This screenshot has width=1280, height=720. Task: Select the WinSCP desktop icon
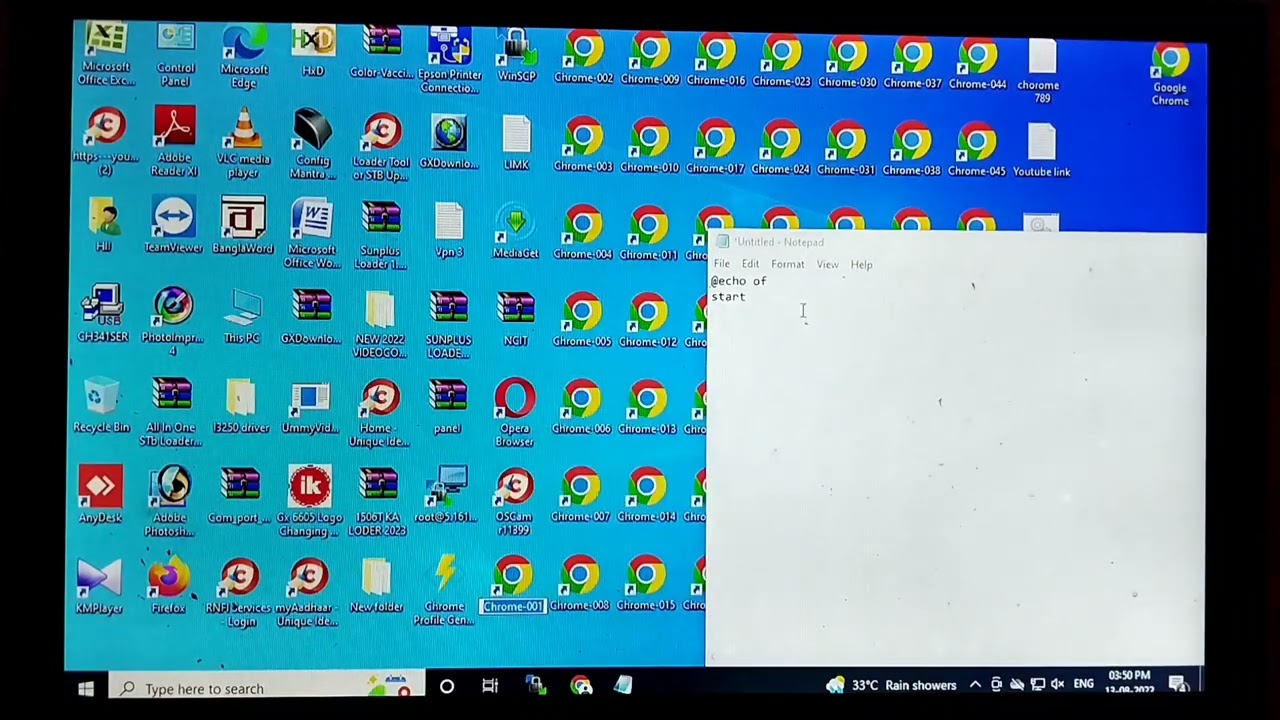[517, 55]
